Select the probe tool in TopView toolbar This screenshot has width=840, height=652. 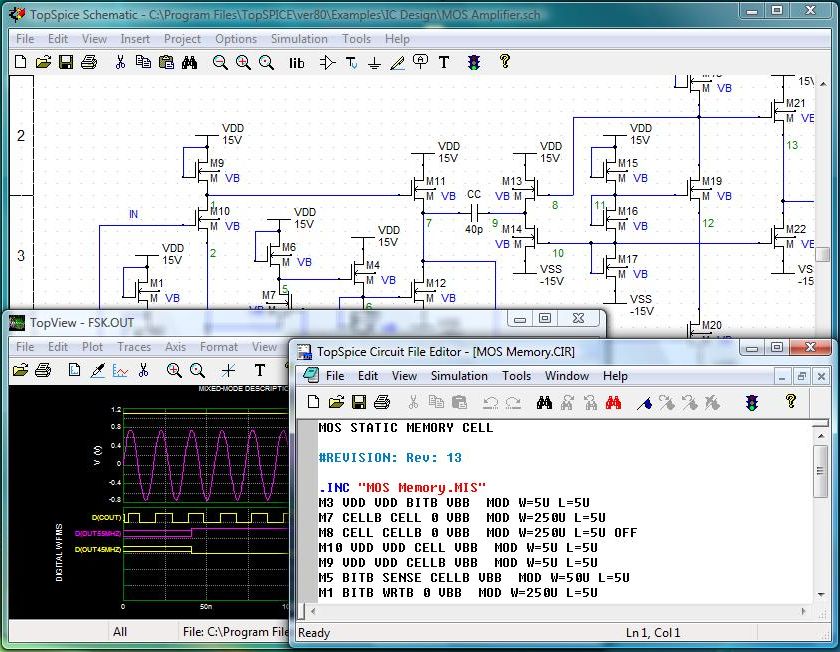[x=98, y=370]
